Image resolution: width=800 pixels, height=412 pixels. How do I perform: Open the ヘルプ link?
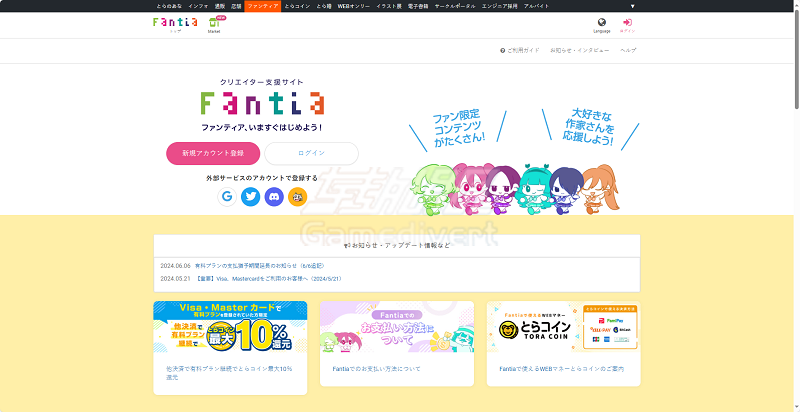click(x=628, y=50)
